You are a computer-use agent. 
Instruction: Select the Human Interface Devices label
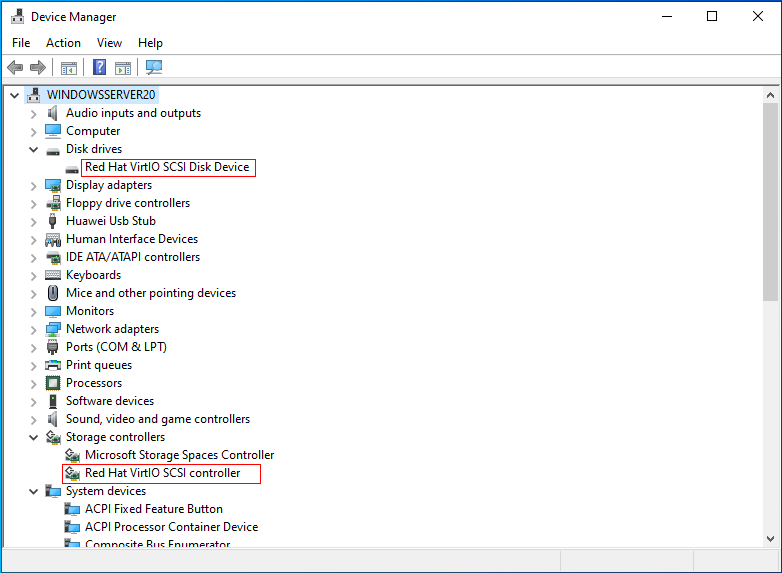click(132, 239)
